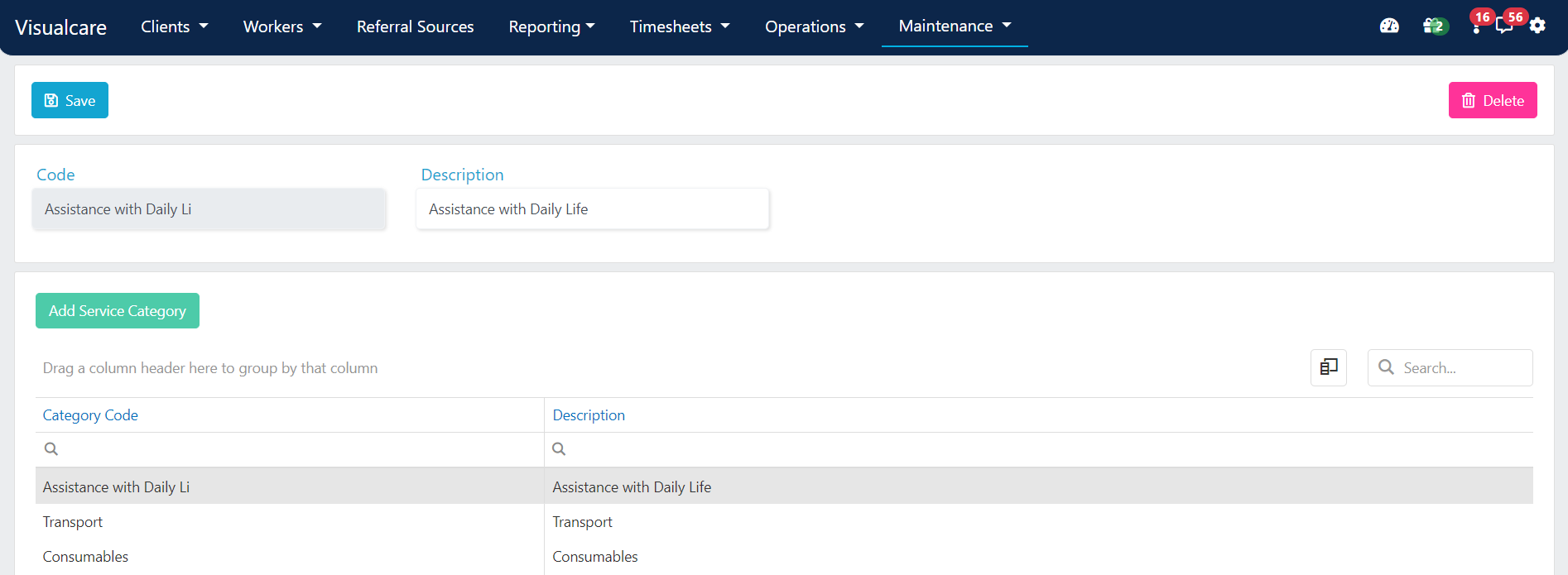
Task: Edit the Description field above the grid
Action: click(593, 209)
